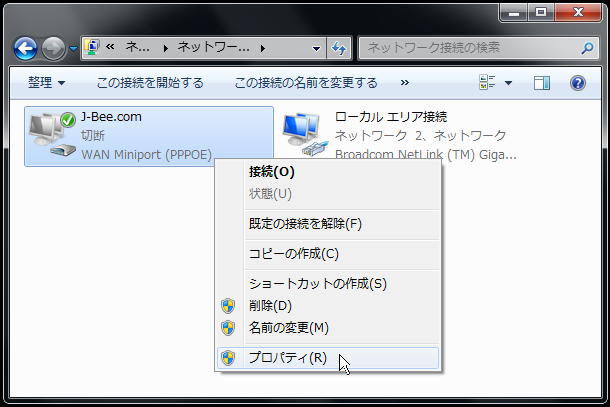Viewport: 610px width, 407px height.
Task: Select ショートカットの作成(S) menu item
Action: point(328,284)
